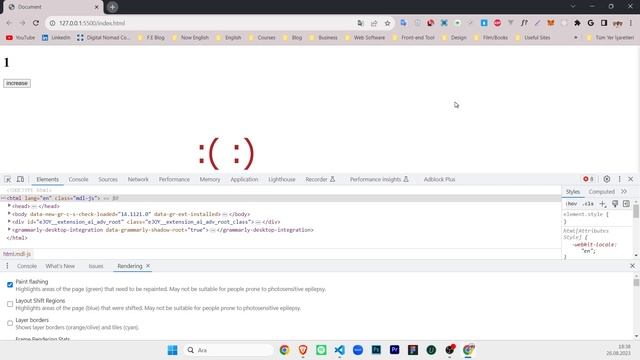640x360 pixels.
Task: Click the red Adblock extension icon
Action: [497, 23]
